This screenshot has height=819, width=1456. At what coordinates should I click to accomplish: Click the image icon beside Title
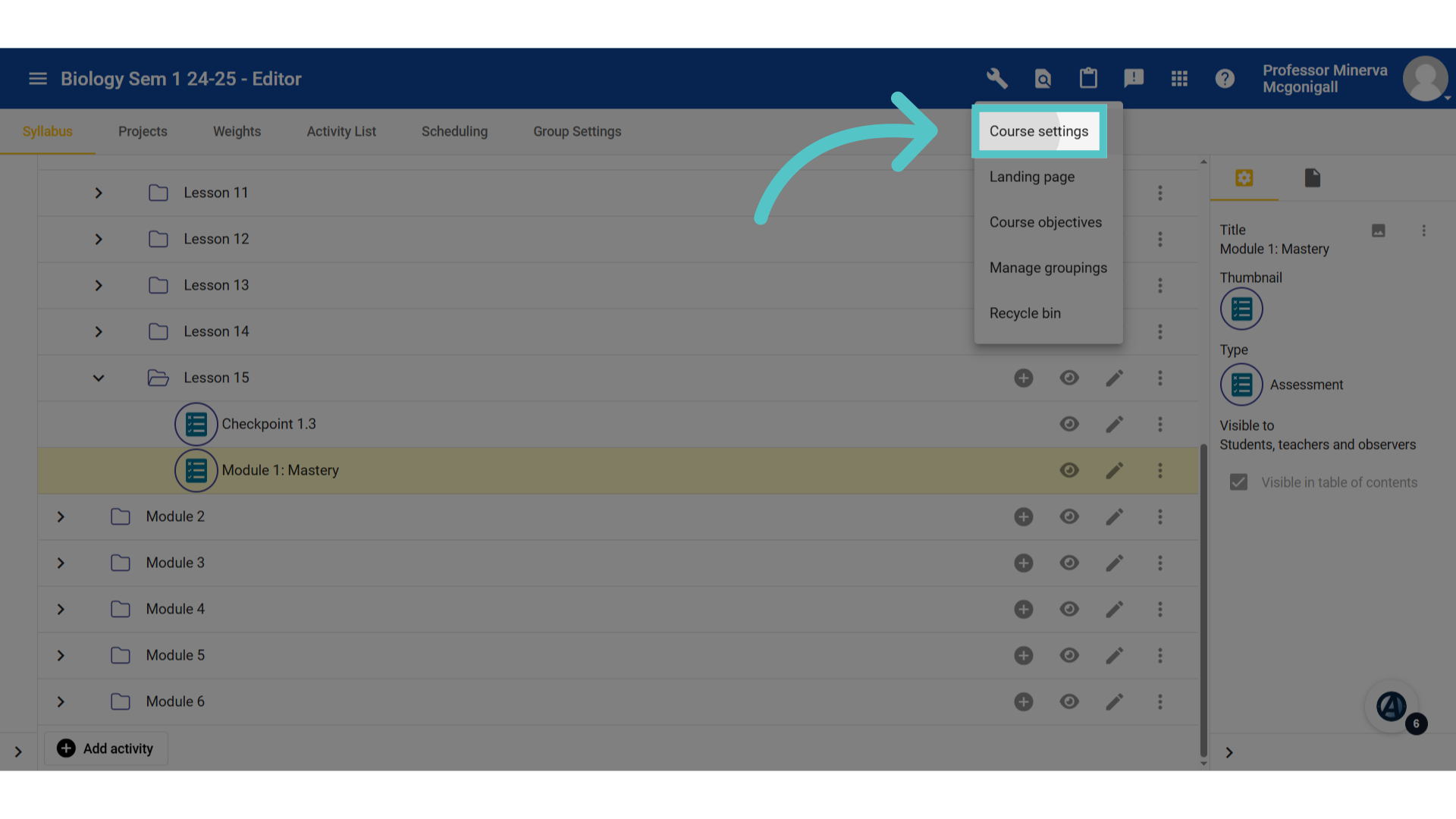pyautogui.click(x=1379, y=231)
